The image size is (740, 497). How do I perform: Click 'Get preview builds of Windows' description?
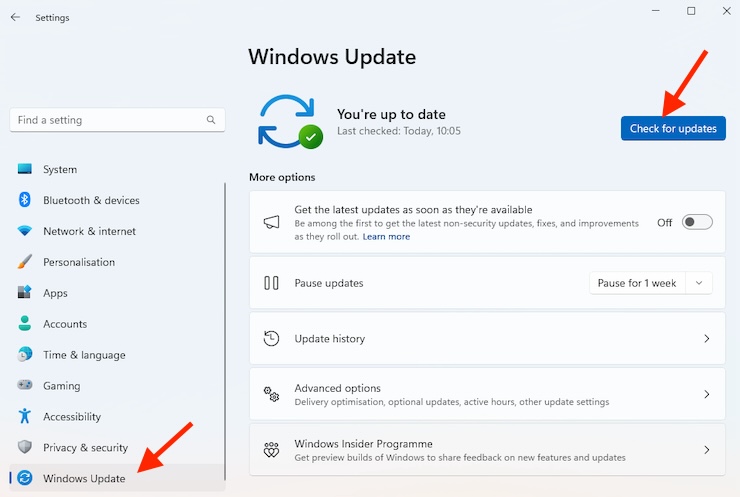coord(460,457)
